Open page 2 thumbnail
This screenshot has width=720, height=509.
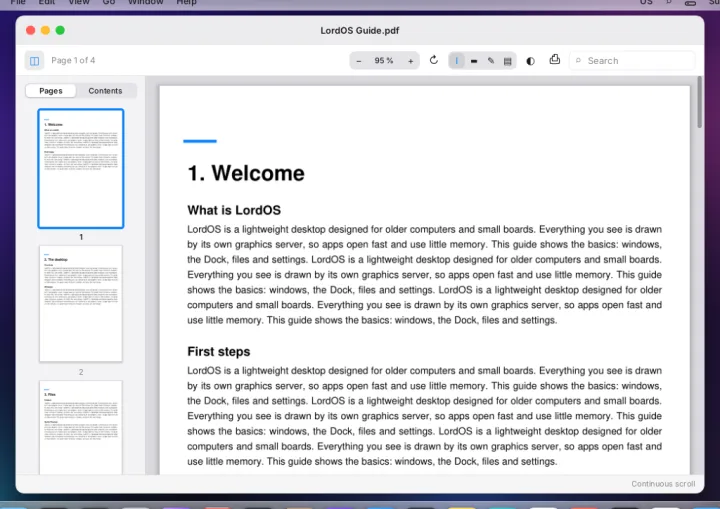pyautogui.click(x=81, y=304)
